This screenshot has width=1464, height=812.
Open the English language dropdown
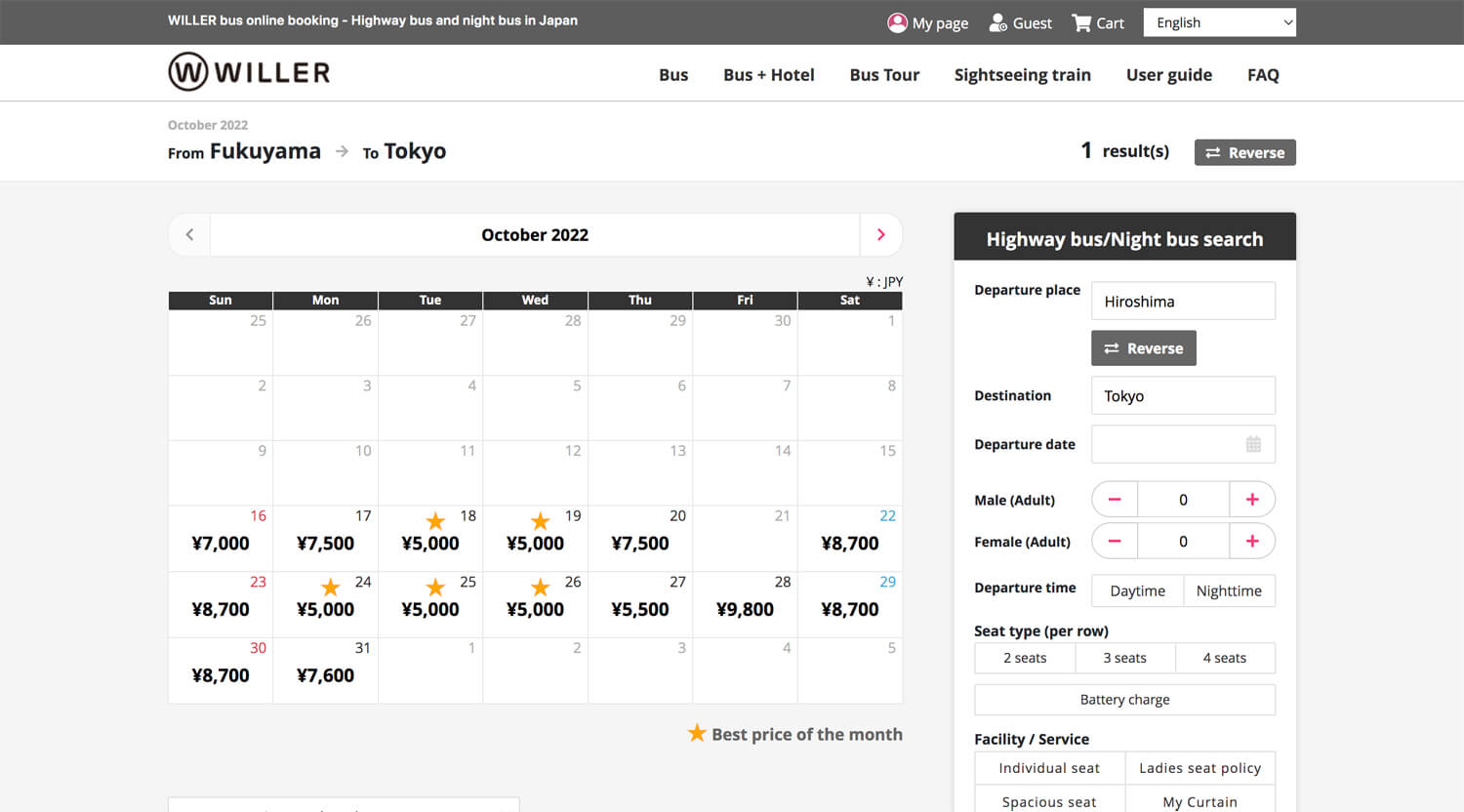click(1220, 22)
